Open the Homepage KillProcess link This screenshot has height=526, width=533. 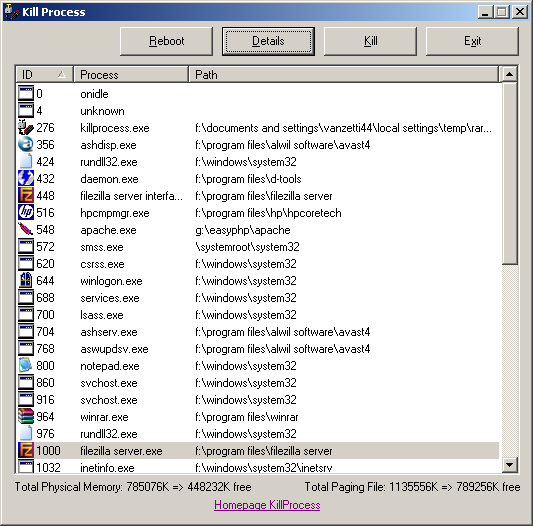coord(267,505)
